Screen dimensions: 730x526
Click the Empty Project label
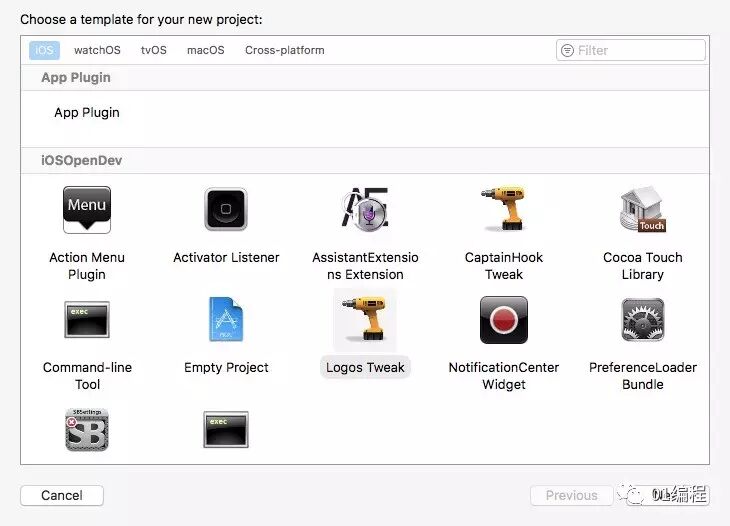pos(226,368)
